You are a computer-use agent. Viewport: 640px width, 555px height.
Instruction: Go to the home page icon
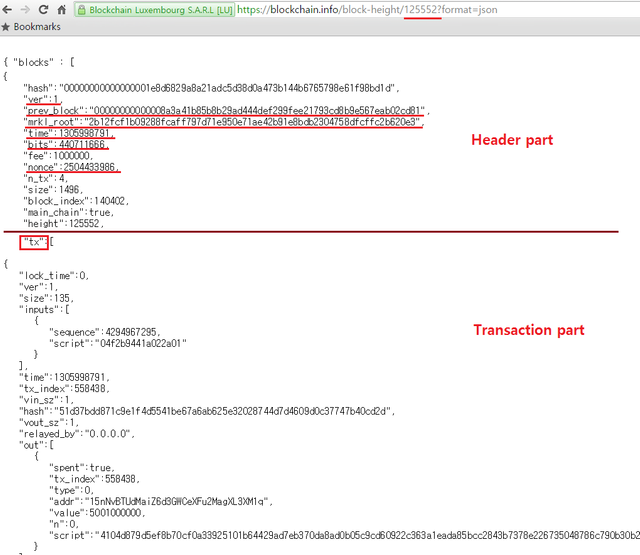[x=62, y=10]
